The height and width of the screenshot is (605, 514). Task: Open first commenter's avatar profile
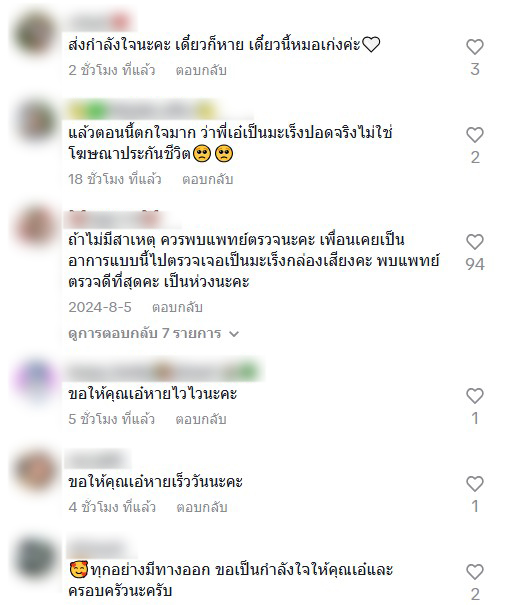tap(36, 34)
